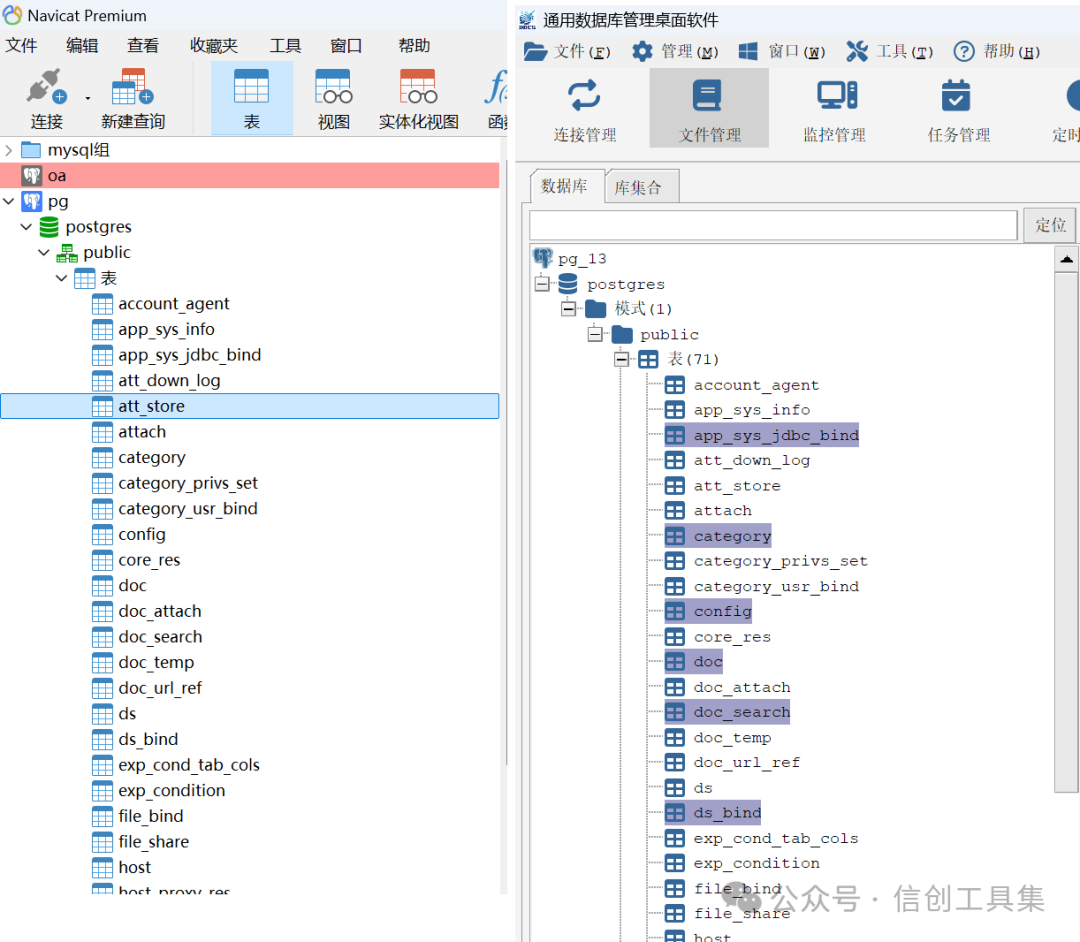Select the 表 tables toolbar button in Navicat

[x=251, y=98]
